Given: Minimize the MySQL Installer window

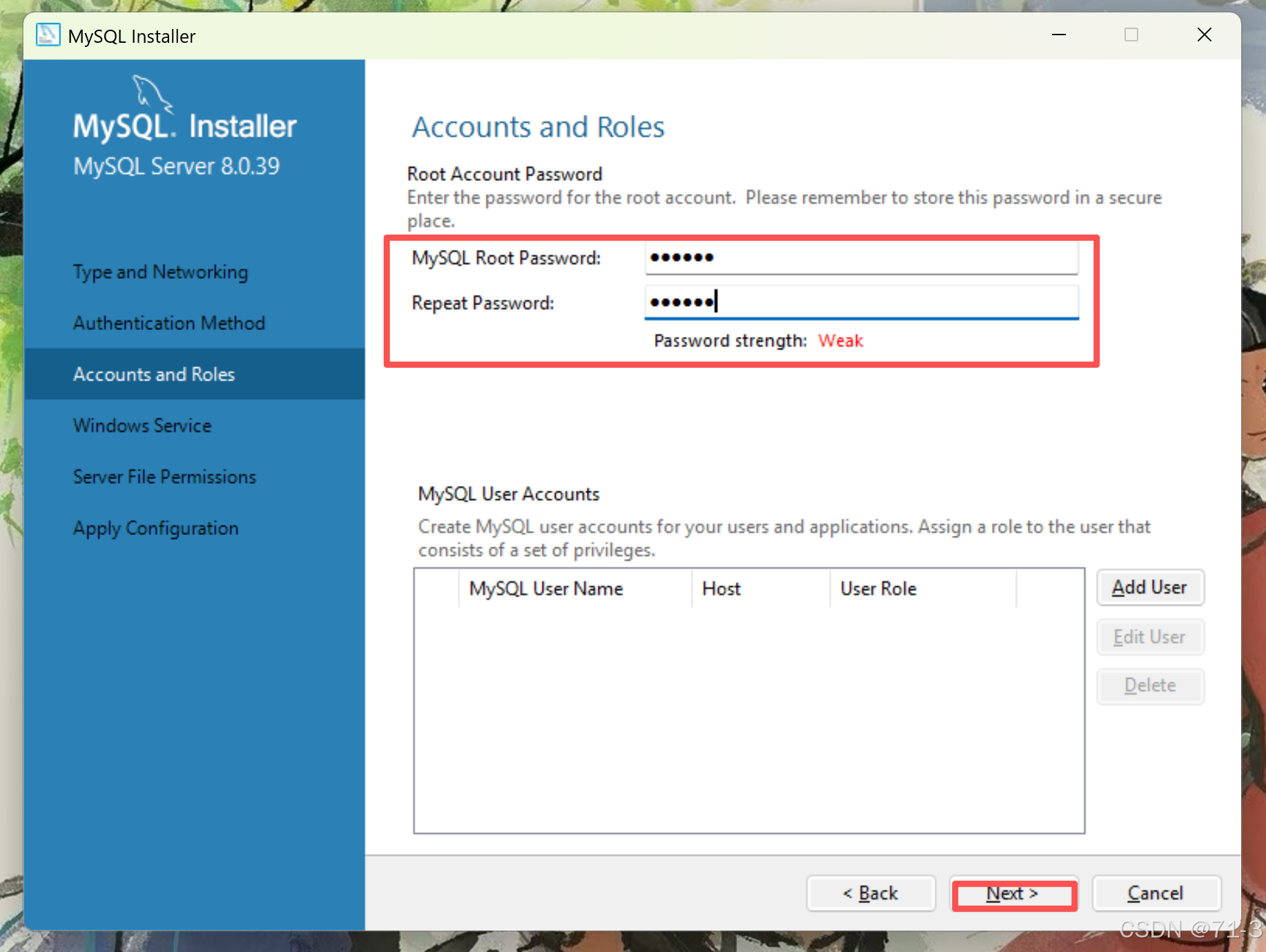Looking at the screenshot, I should tap(1059, 35).
